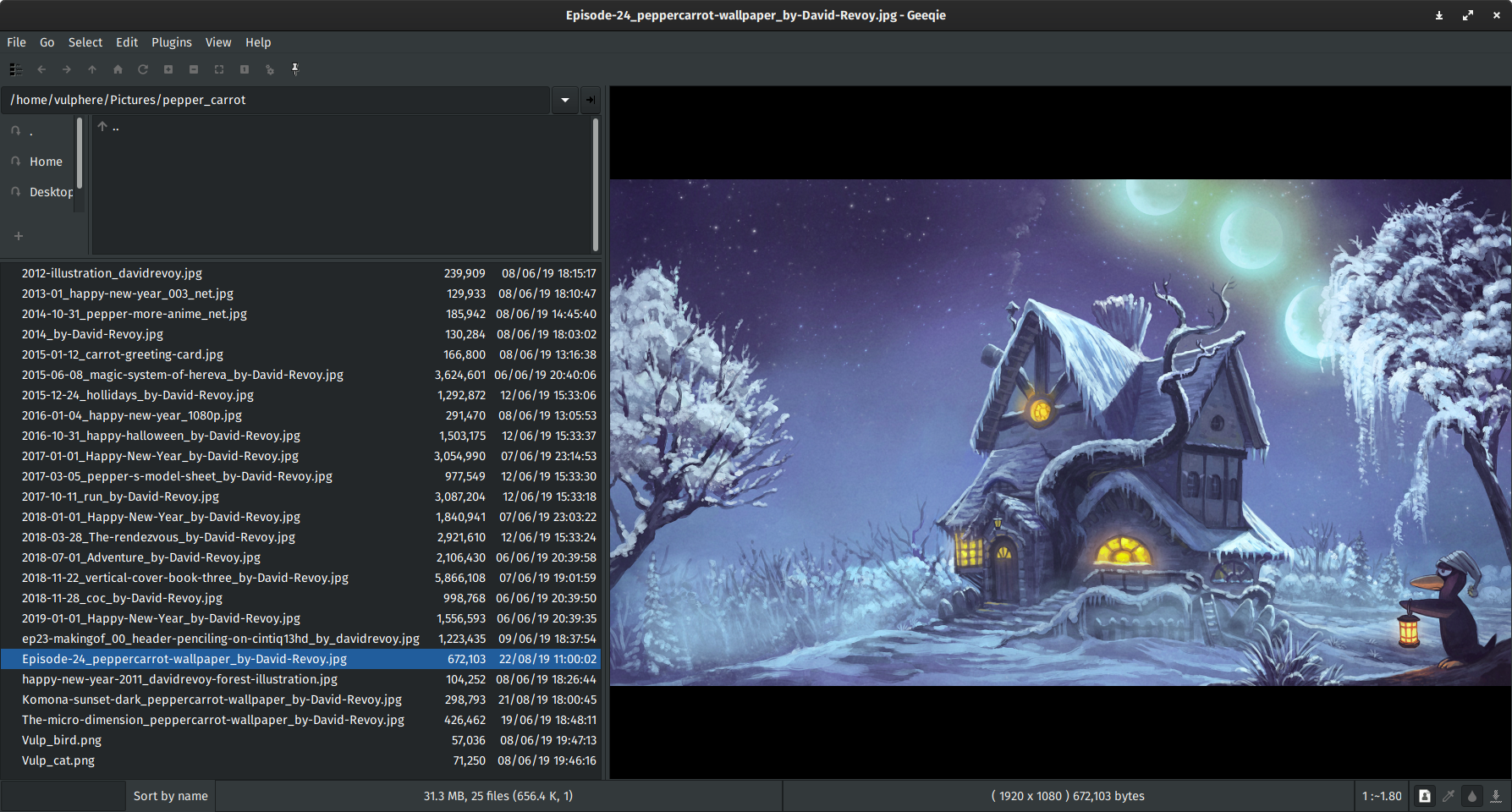The image size is (1512, 812).
Task: Zoom out with the minus icon
Action: point(194,69)
